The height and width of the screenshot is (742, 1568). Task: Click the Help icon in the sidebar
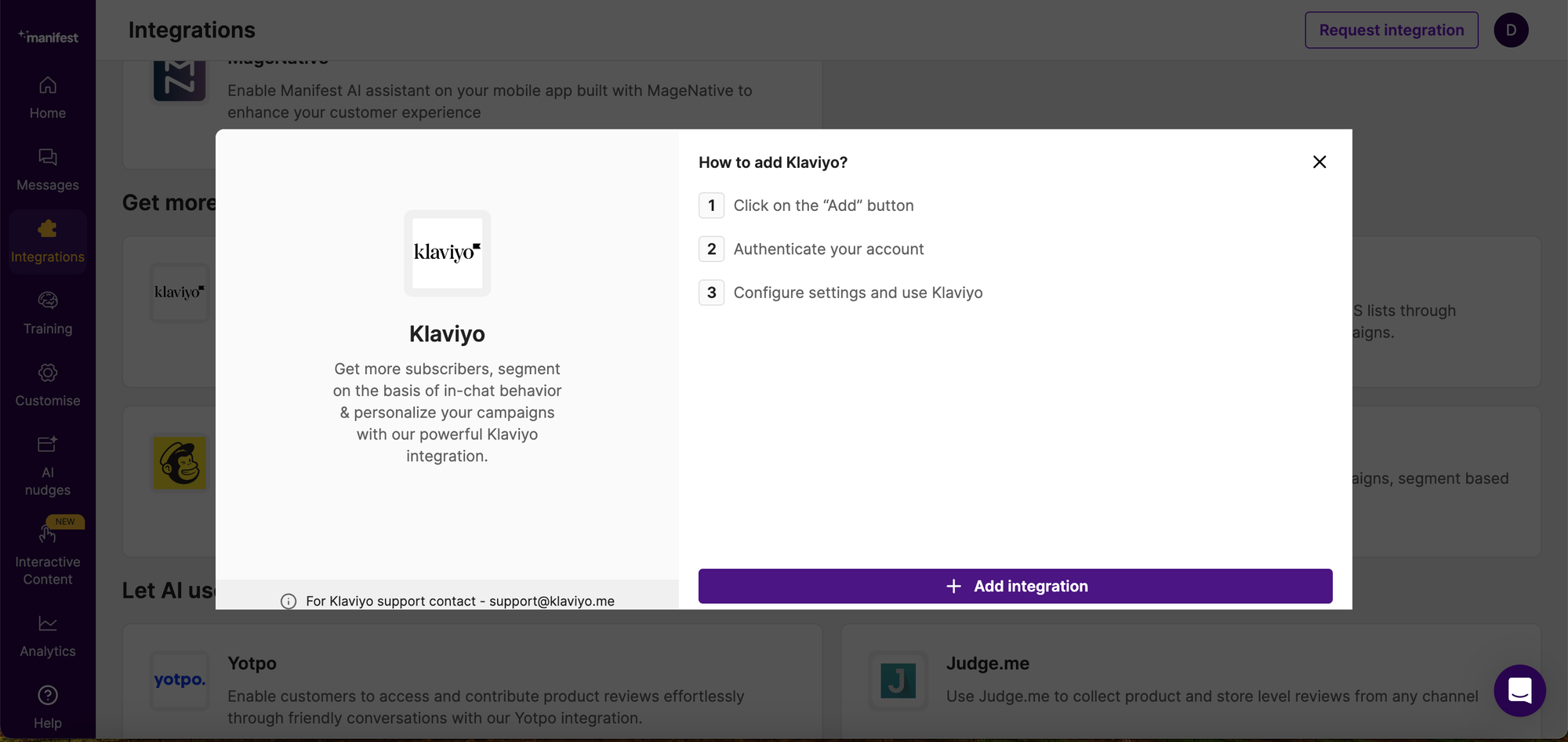[48, 695]
